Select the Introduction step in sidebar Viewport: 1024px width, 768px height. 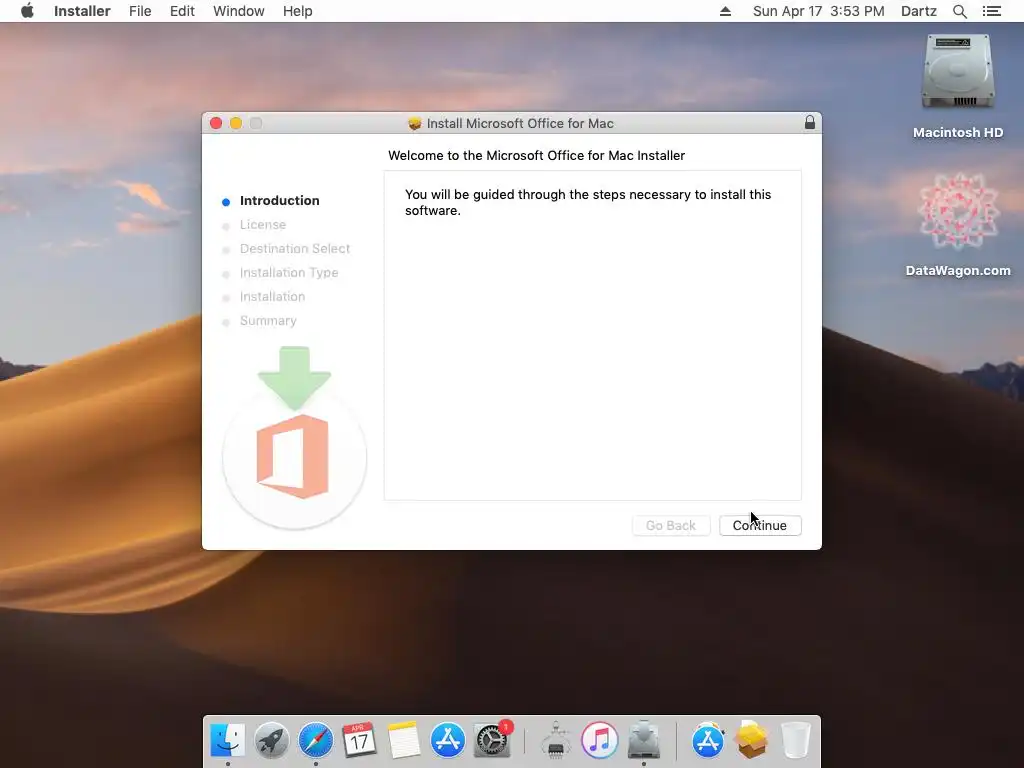(x=280, y=200)
